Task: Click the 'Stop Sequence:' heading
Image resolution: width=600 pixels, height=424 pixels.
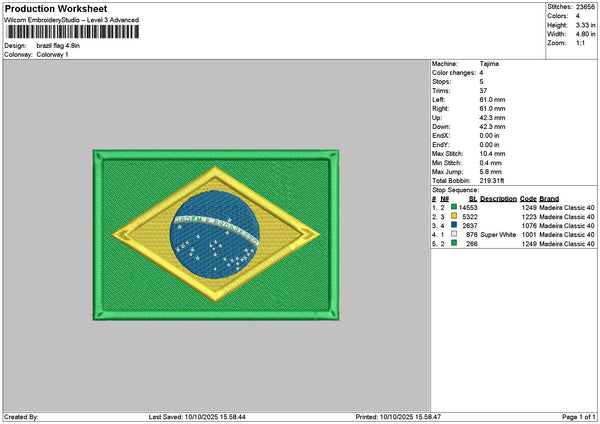Action: coord(455,190)
